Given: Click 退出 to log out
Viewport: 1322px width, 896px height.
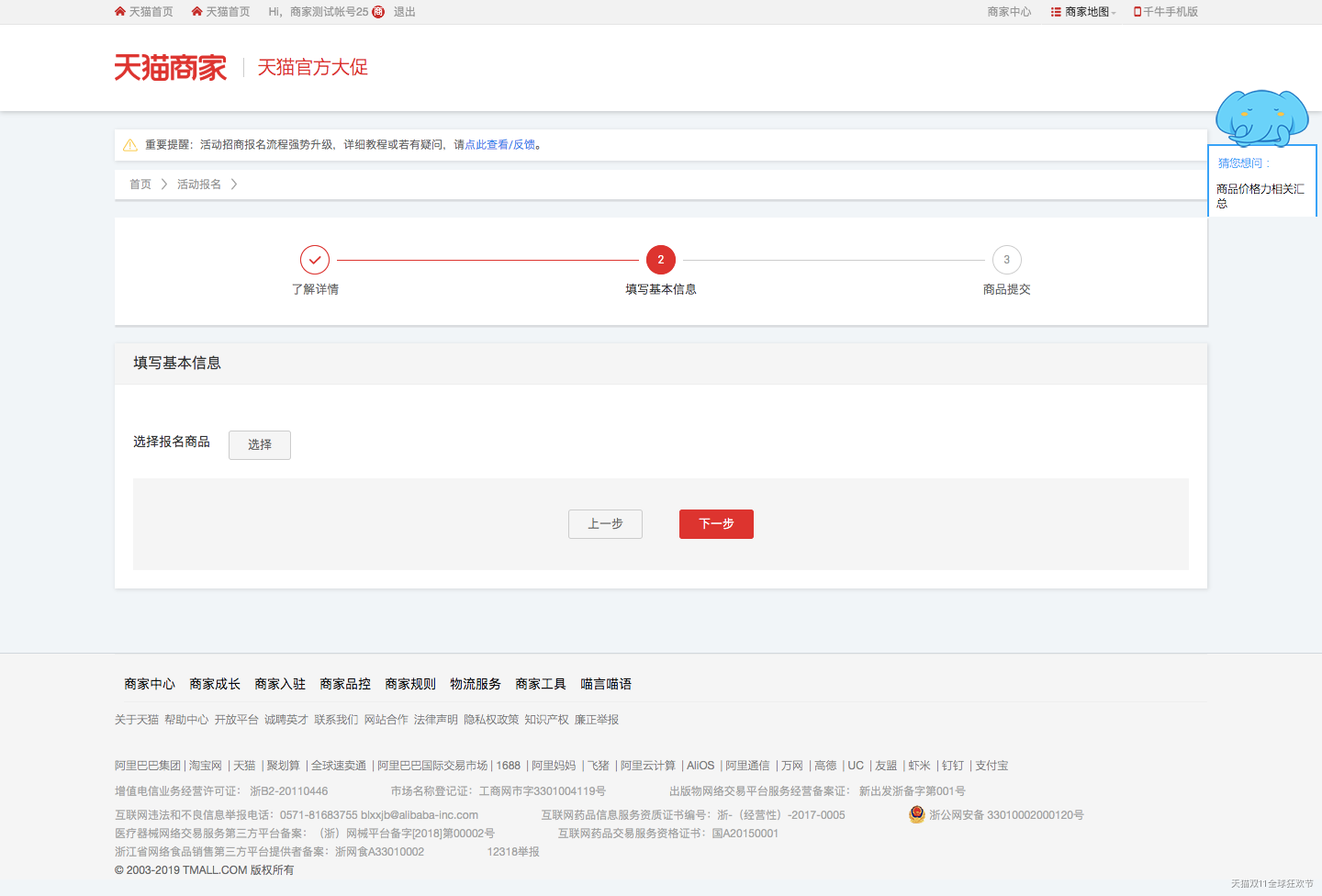Looking at the screenshot, I should 405,12.
